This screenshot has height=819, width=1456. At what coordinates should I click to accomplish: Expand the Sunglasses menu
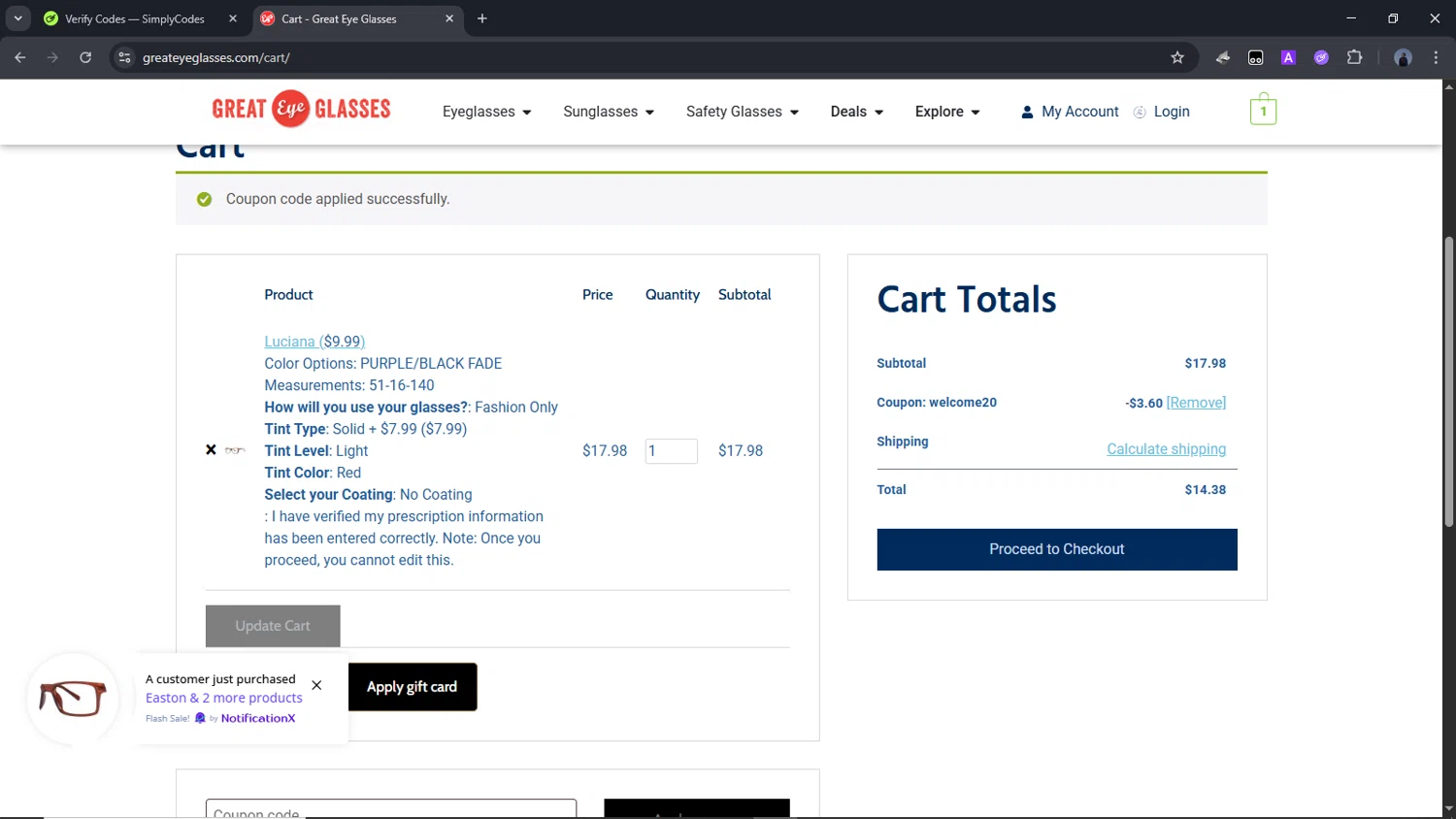609,112
